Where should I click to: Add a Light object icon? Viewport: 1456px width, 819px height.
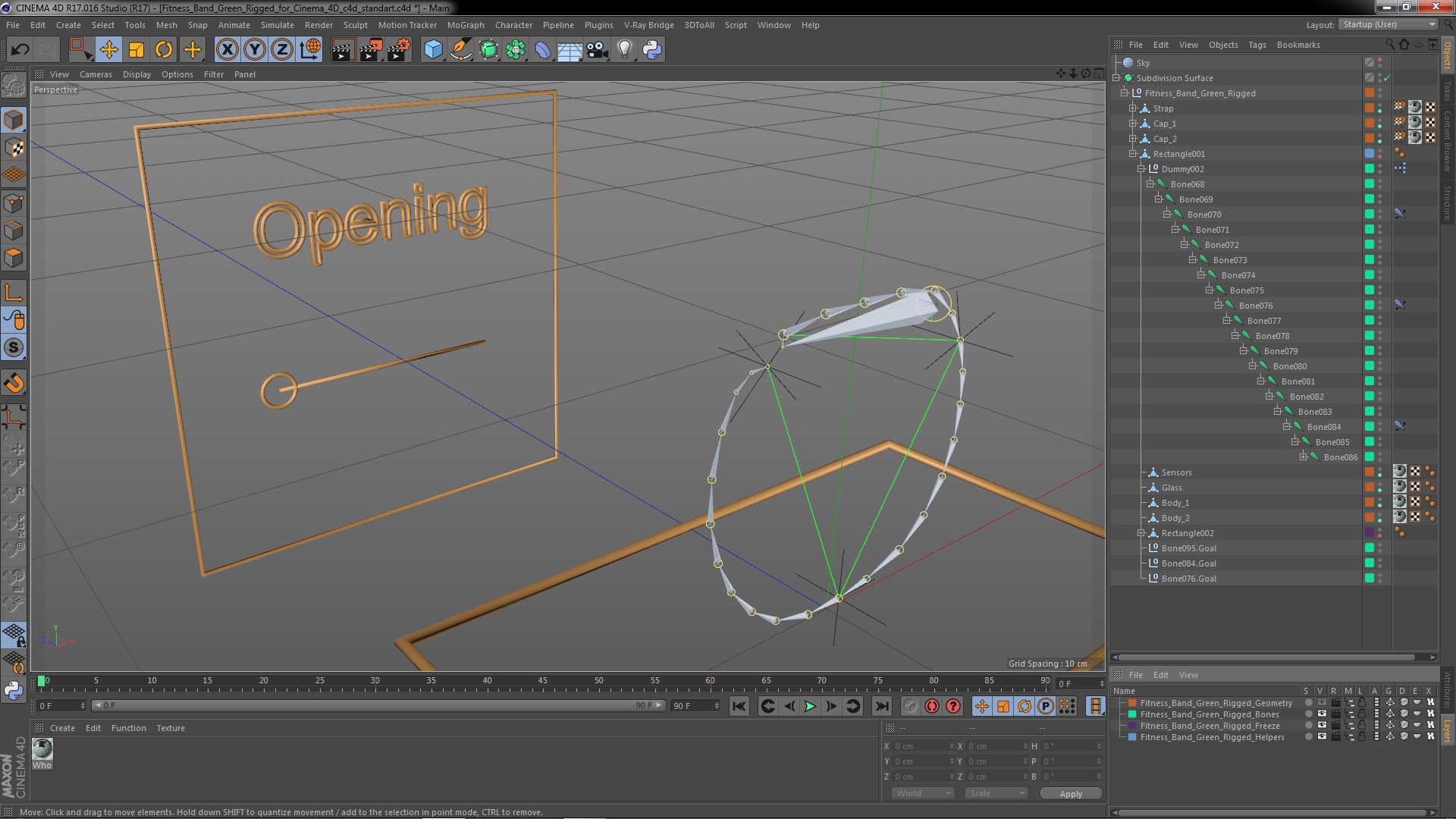tap(625, 50)
